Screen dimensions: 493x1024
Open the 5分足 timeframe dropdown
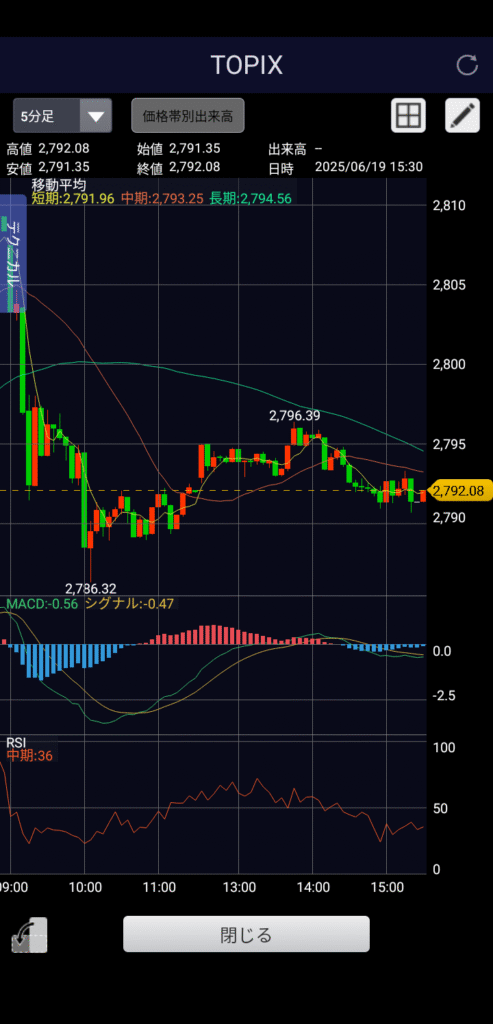[63, 116]
